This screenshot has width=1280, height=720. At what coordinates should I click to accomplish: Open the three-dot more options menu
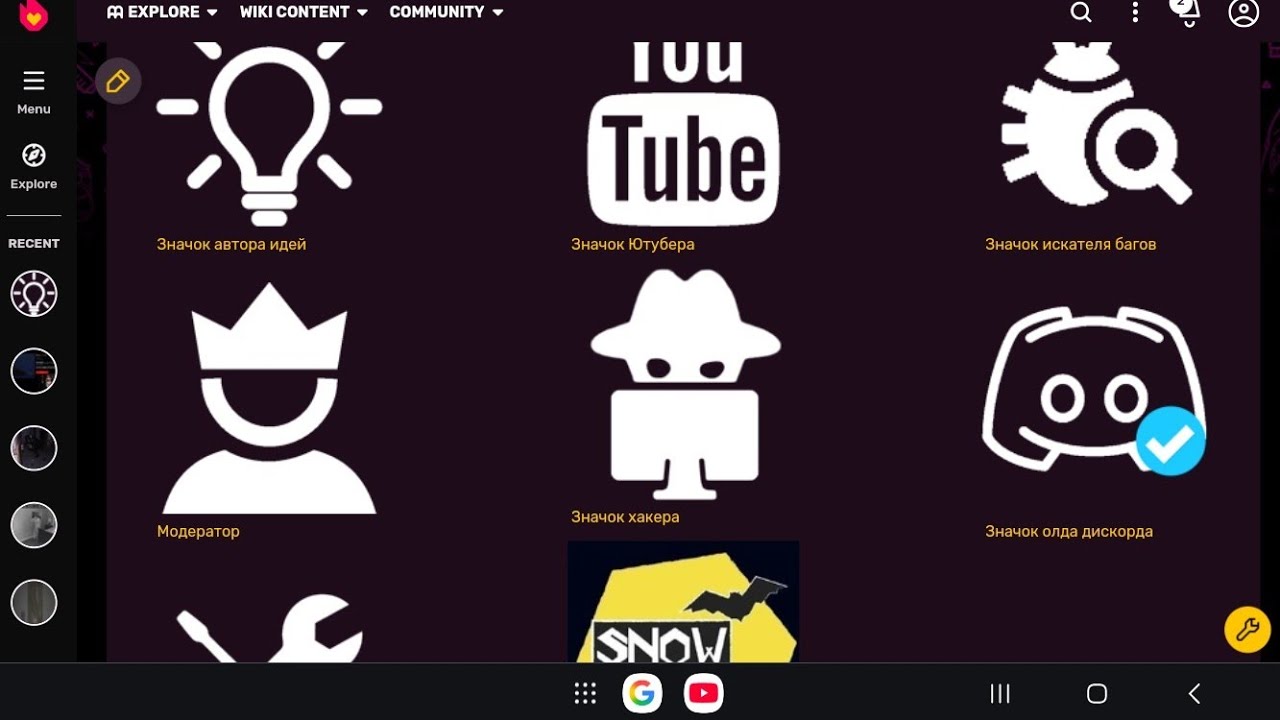click(x=1135, y=12)
